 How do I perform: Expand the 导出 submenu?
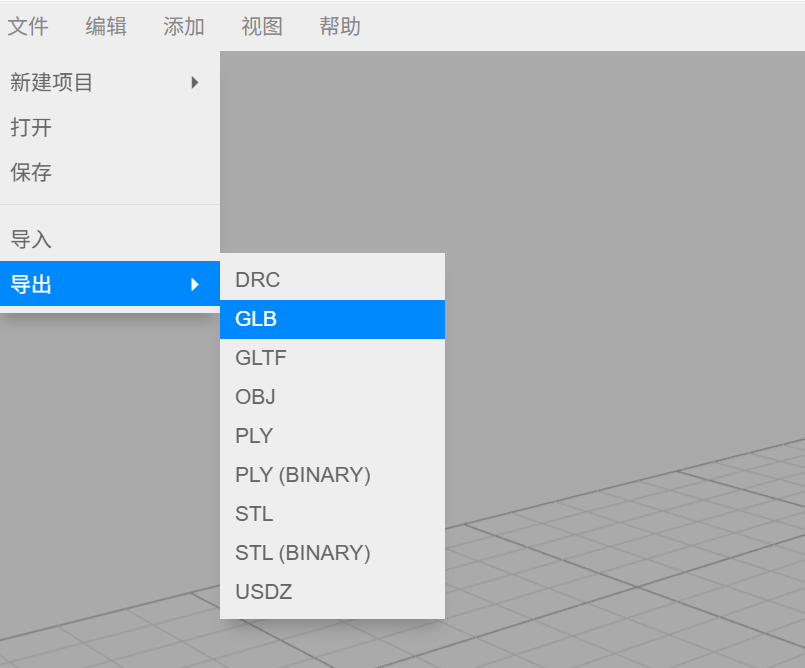coord(31,285)
